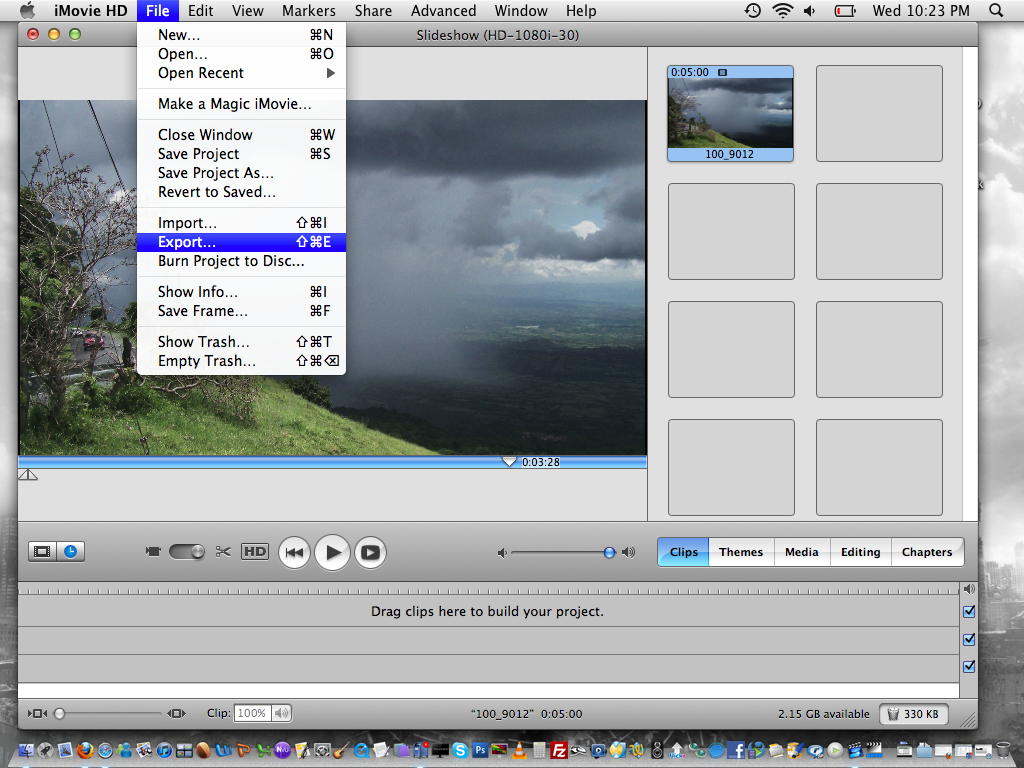Launch Firefox from the Dock
The height and width of the screenshot is (768, 1024).
[85, 750]
